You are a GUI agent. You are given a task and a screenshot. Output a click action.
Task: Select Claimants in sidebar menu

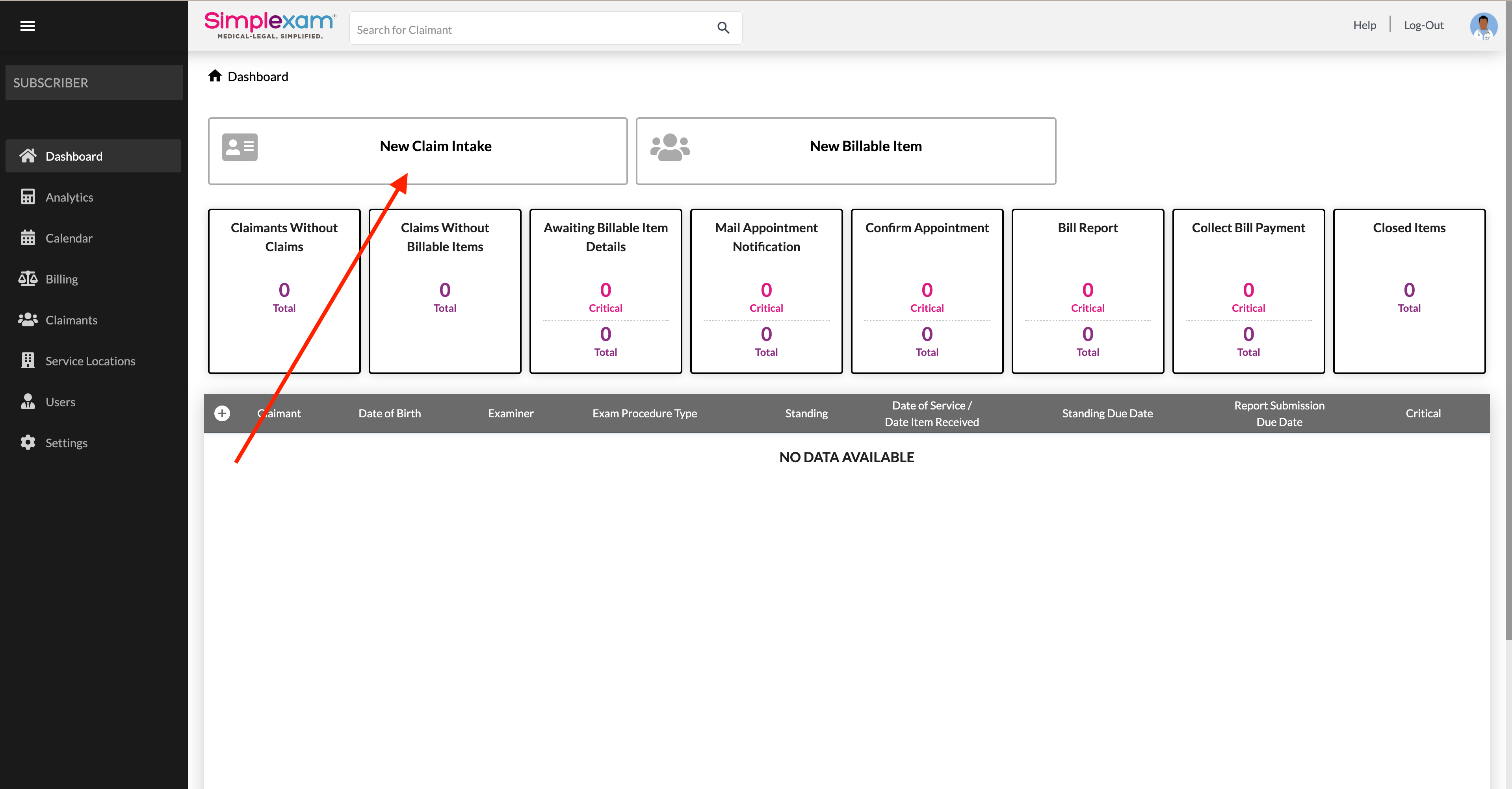coord(71,320)
